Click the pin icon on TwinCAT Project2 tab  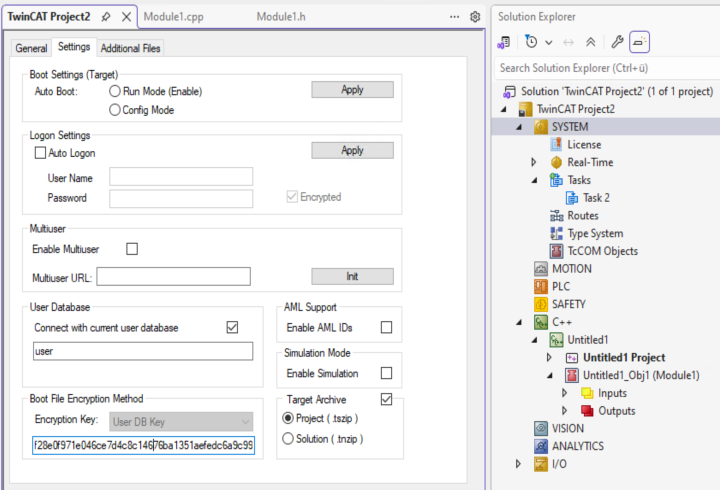click(x=106, y=17)
